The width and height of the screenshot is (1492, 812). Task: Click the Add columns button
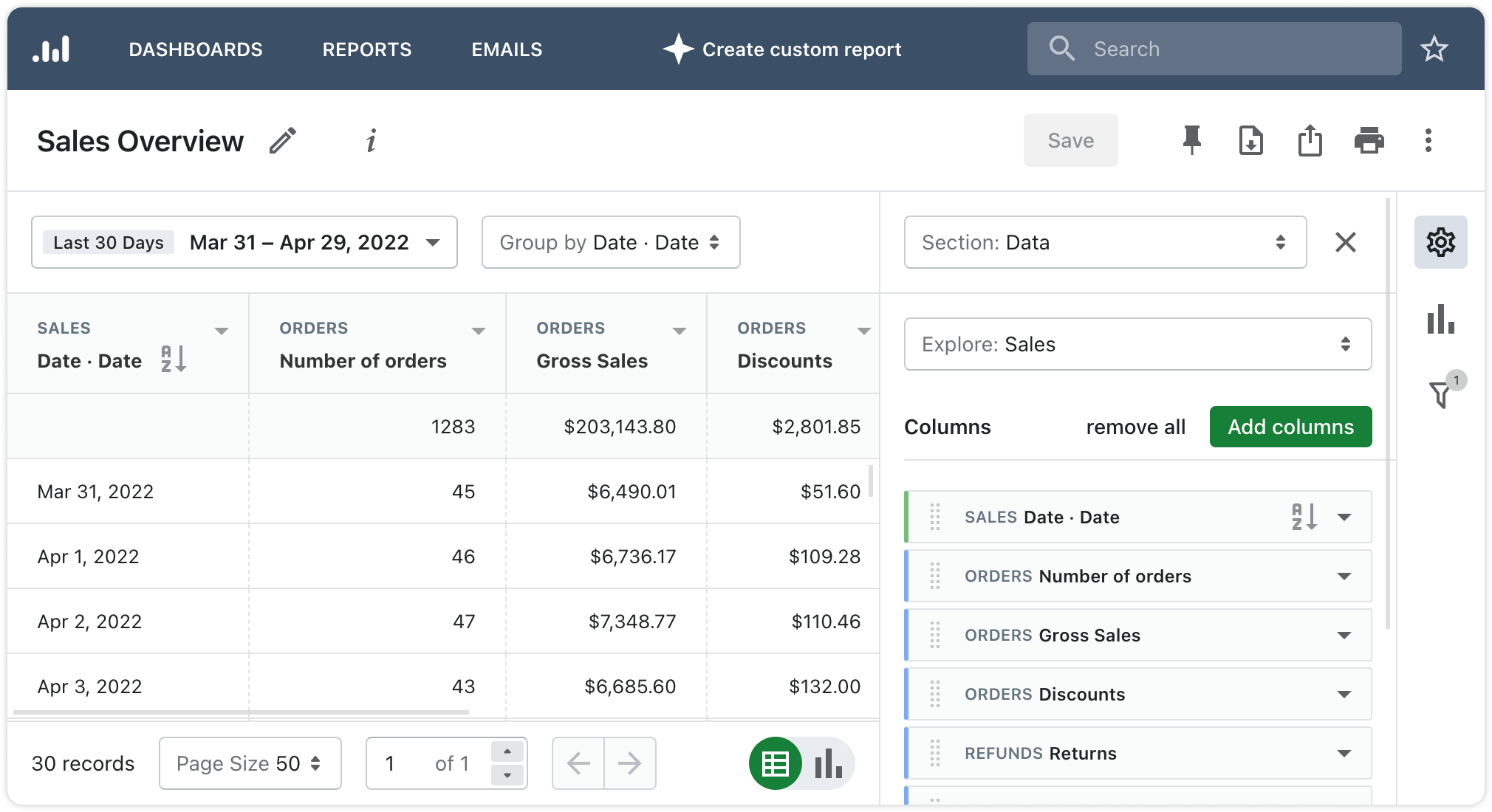coord(1290,427)
